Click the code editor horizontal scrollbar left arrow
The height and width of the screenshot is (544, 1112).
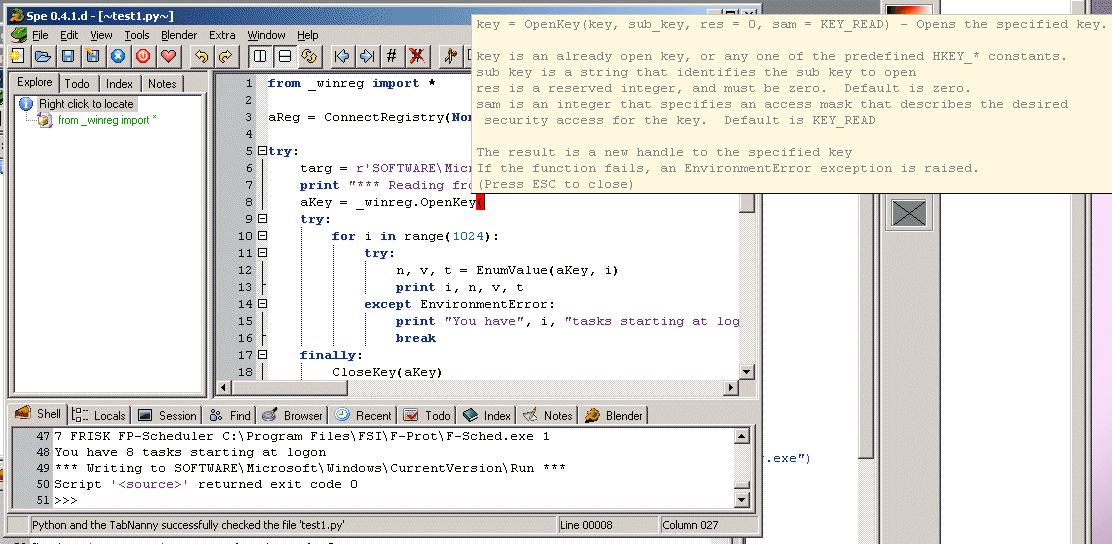click(x=222, y=388)
